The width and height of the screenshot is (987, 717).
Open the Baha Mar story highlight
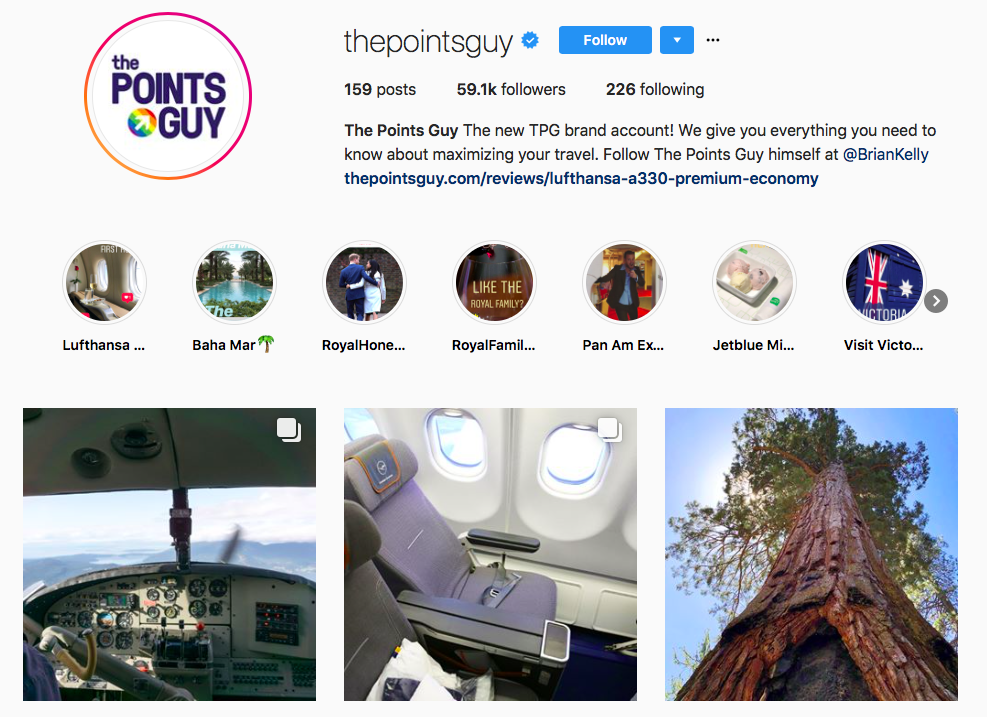click(234, 282)
